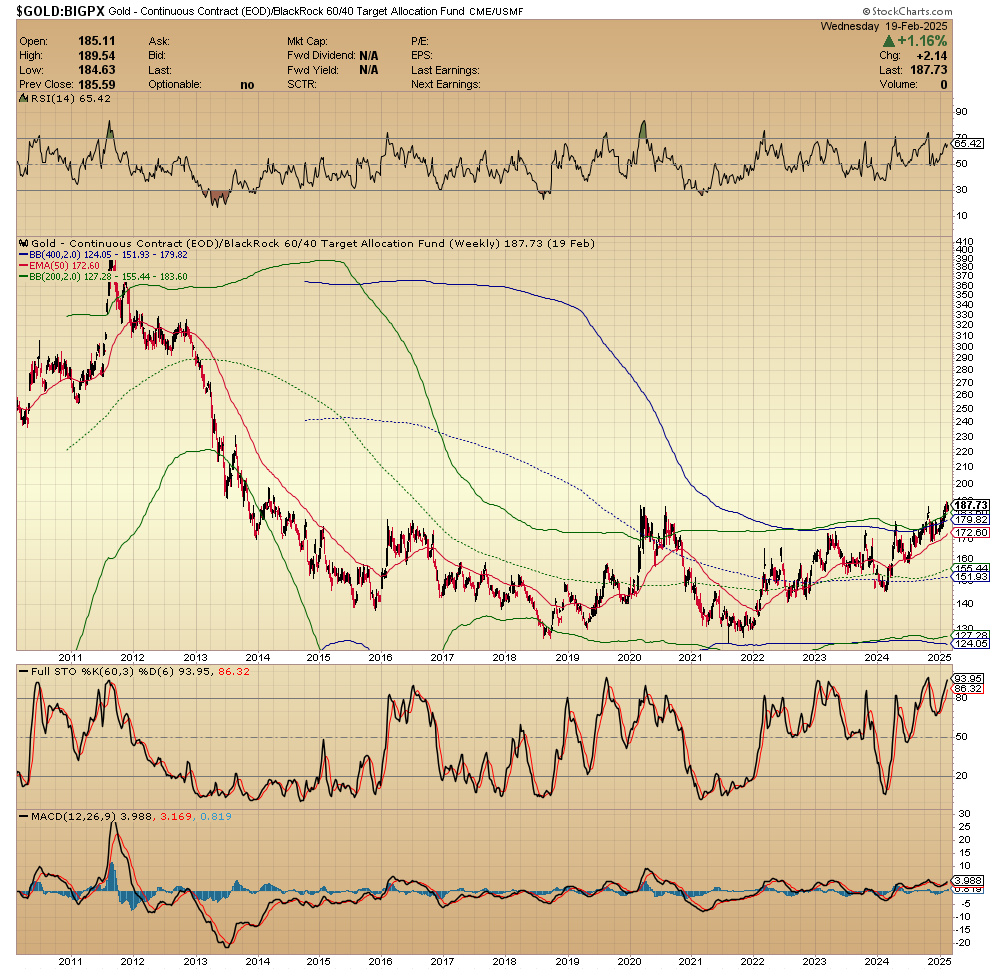Click the EPS: label

422,56
